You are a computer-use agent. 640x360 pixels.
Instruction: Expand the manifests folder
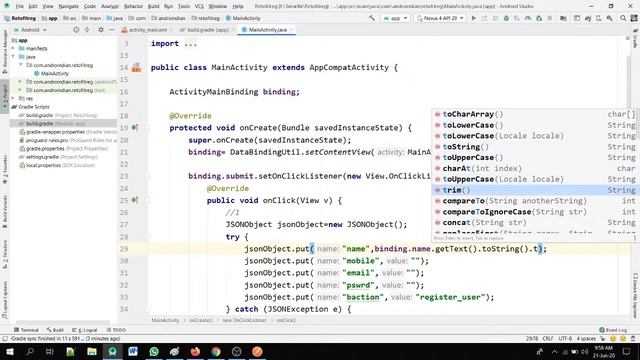13,49
